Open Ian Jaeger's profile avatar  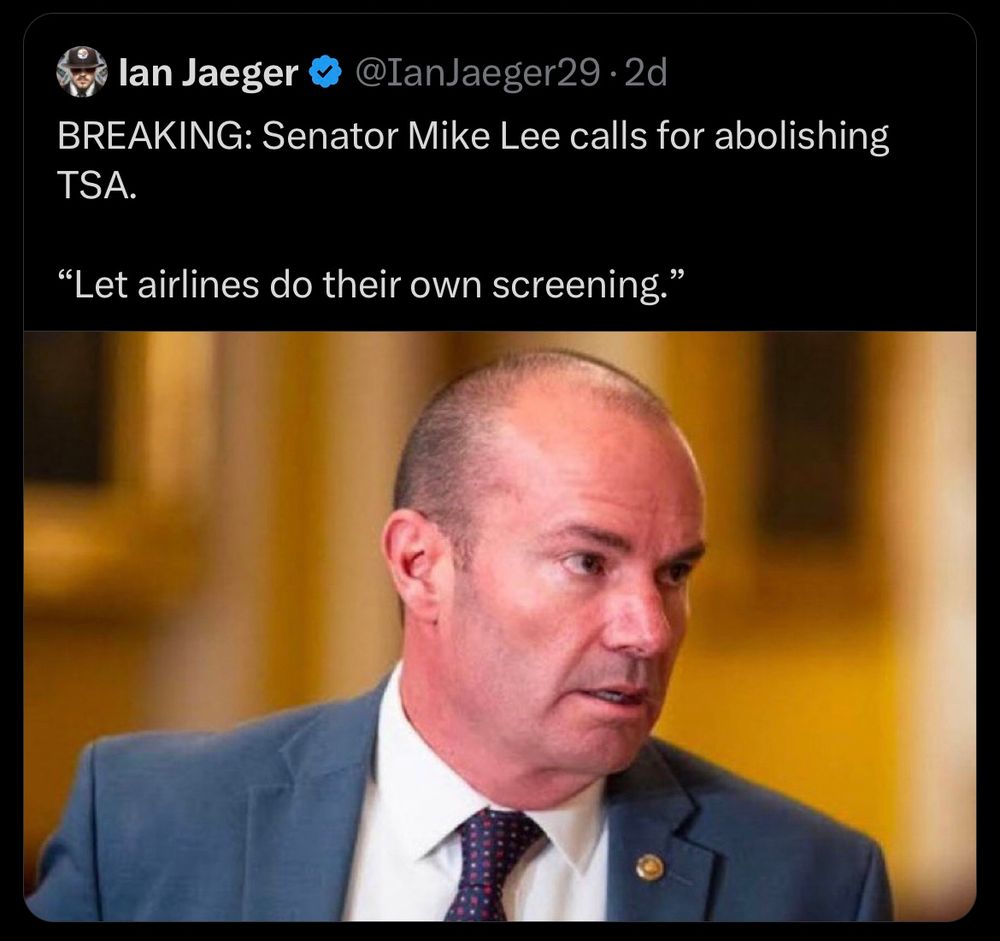point(82,72)
